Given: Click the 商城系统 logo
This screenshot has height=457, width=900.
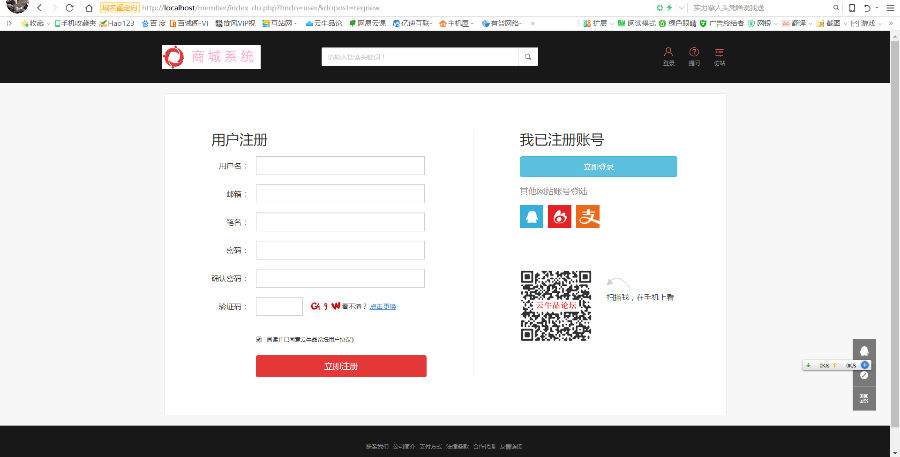Looking at the screenshot, I should (211, 57).
